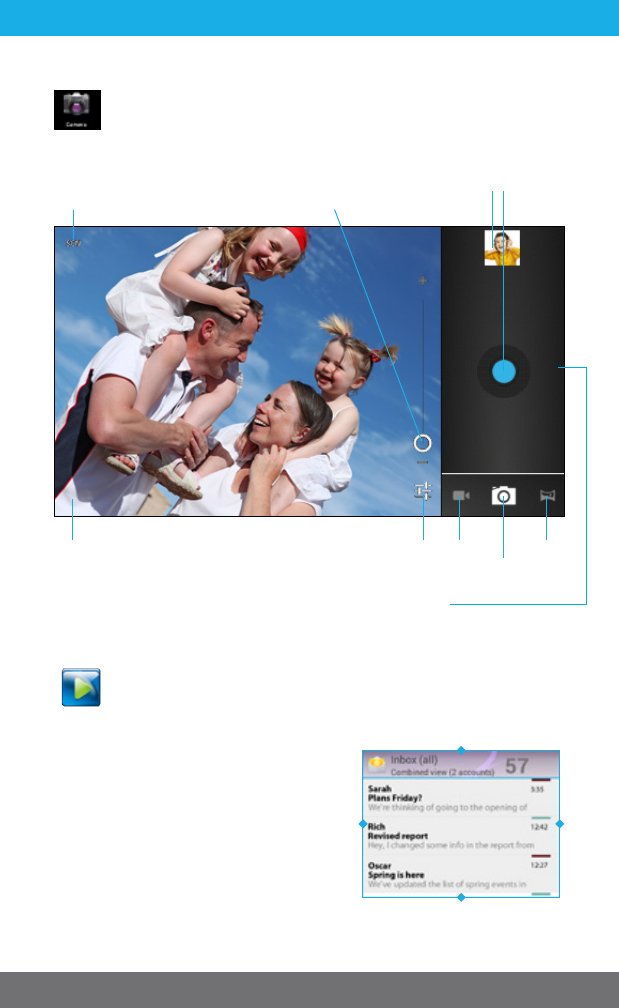Open Rich's Revised report email
The image size is (619, 1008).
pos(461,835)
